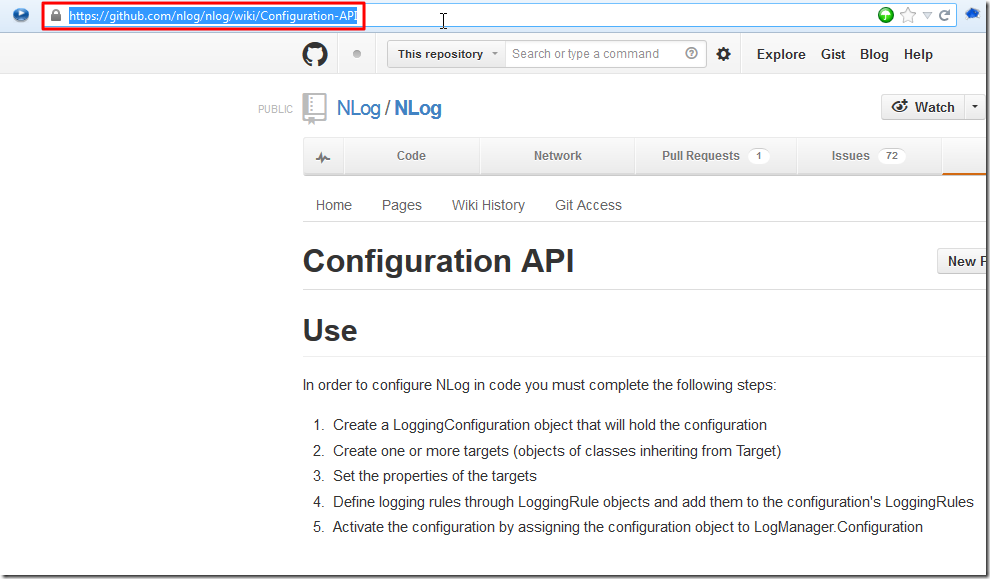The image size is (990, 579).
Task: Click the sentence beginning In order to configure NLog
Action: [540, 385]
